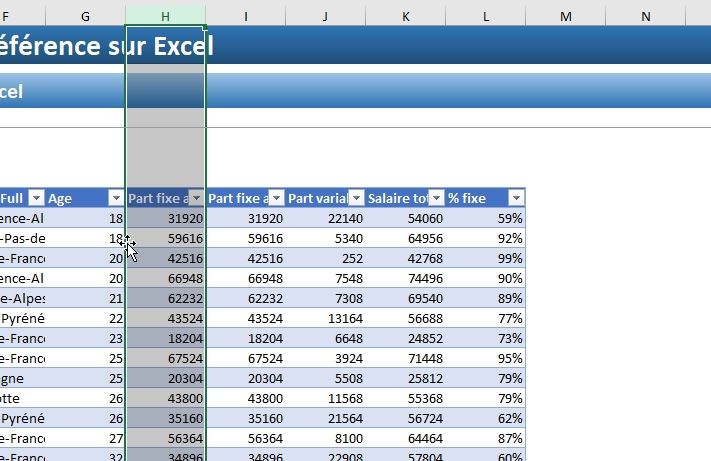Click cell showing 66948 in column I

pyautogui.click(x=245, y=278)
